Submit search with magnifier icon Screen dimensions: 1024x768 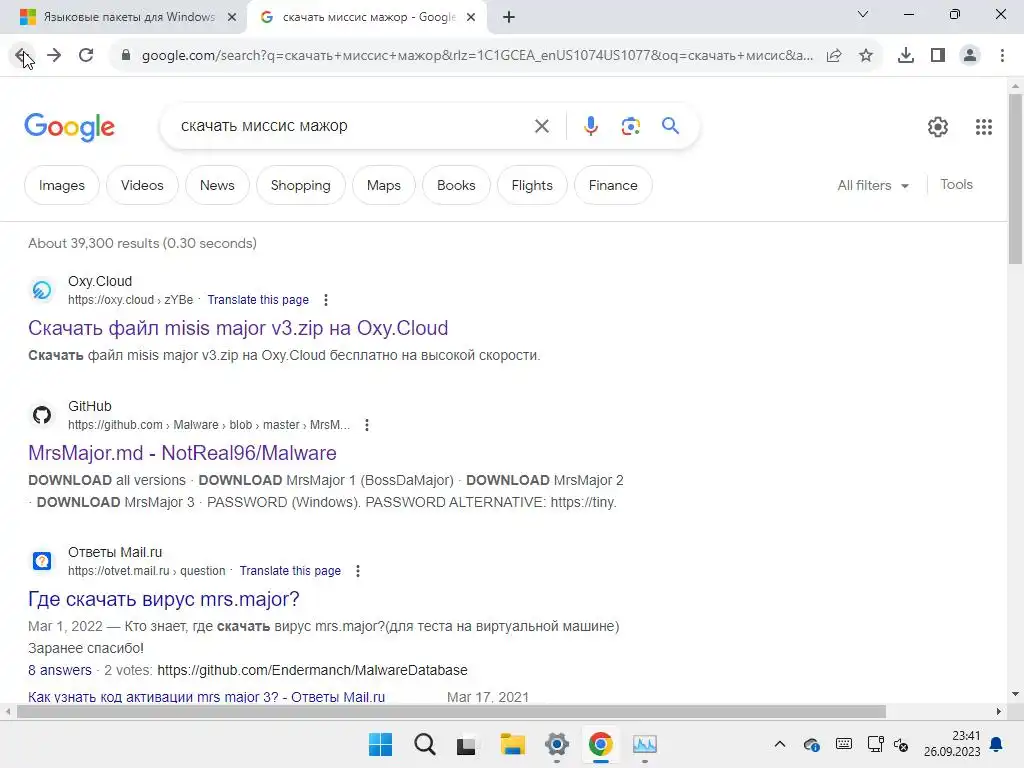tap(671, 125)
